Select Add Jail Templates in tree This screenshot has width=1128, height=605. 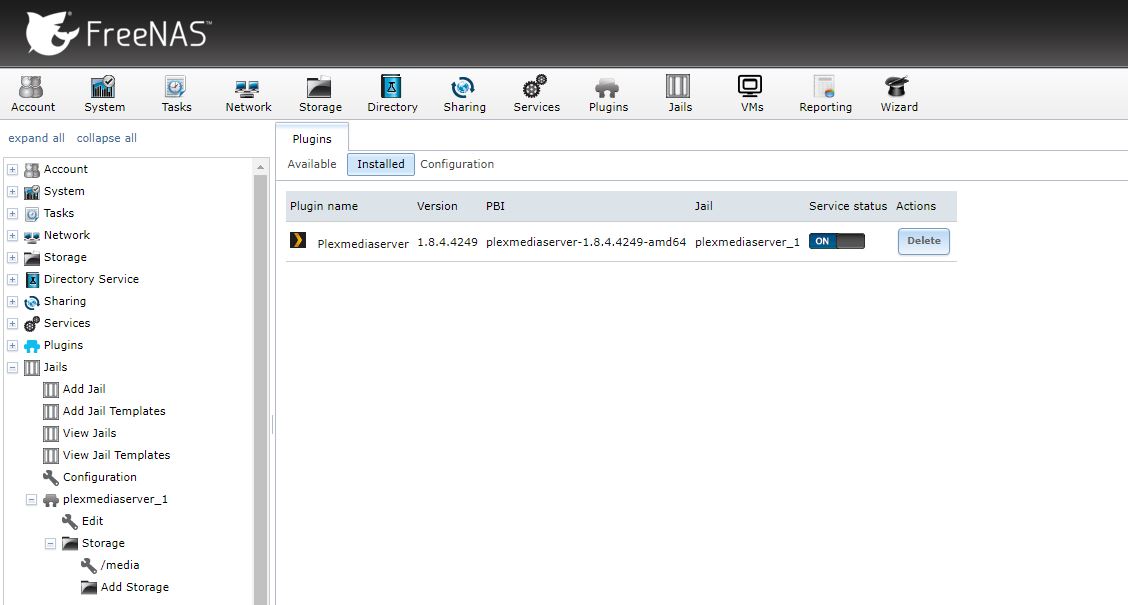(x=114, y=411)
